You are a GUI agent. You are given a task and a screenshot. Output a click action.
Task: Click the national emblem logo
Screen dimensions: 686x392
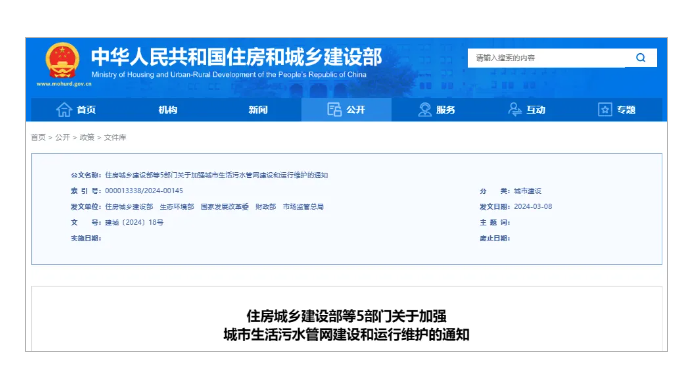coord(63,60)
